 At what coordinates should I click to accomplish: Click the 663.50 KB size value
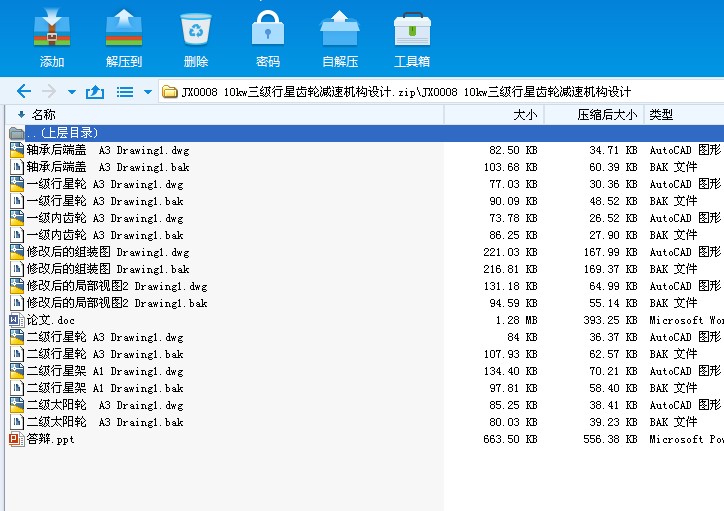point(510,439)
